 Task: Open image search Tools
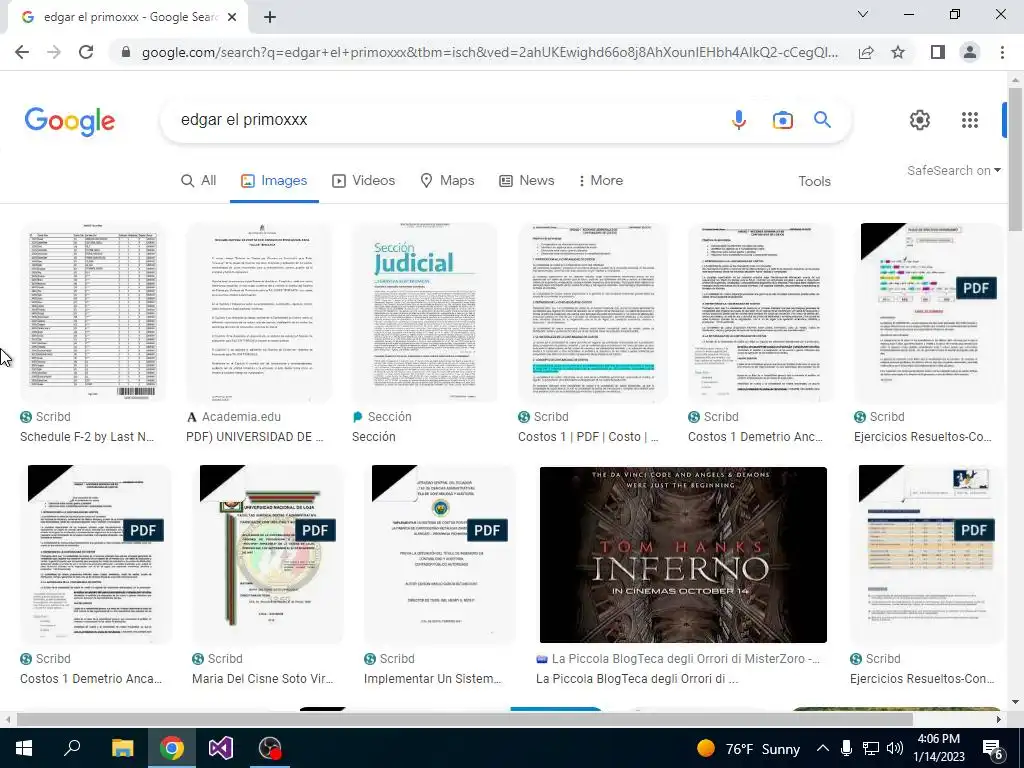point(814,181)
